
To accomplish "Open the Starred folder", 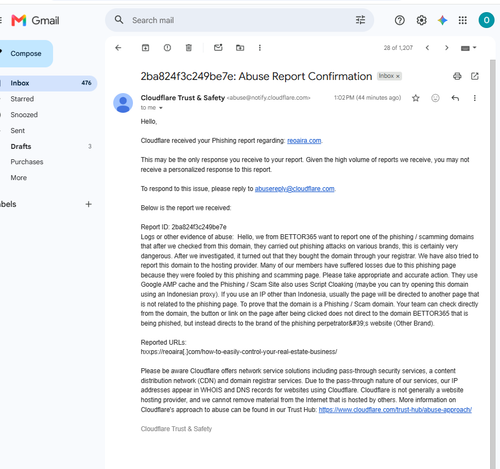I will (22, 99).
